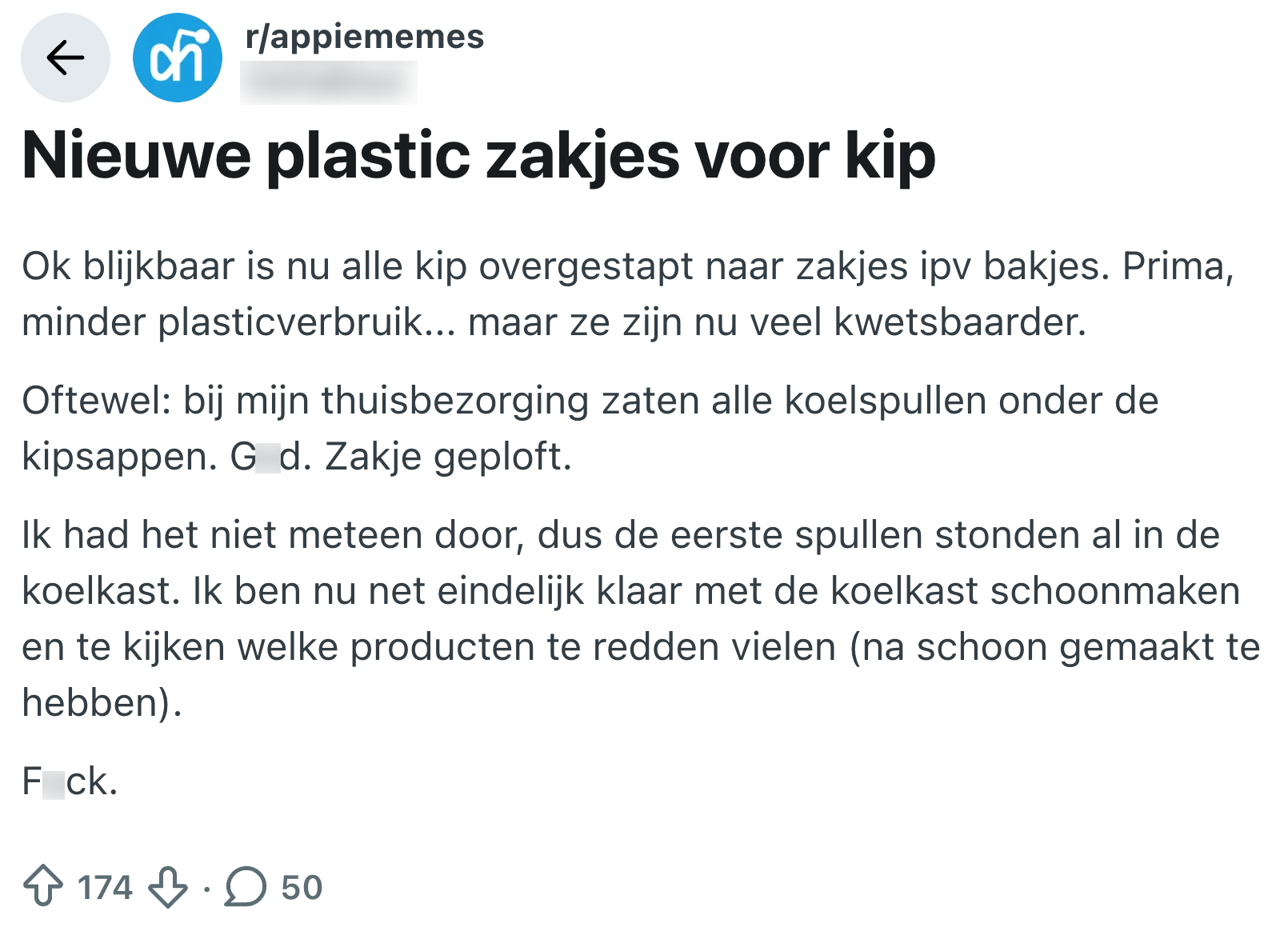
Task: Click the word "plasticverbruik" in the text
Action: (x=290, y=322)
